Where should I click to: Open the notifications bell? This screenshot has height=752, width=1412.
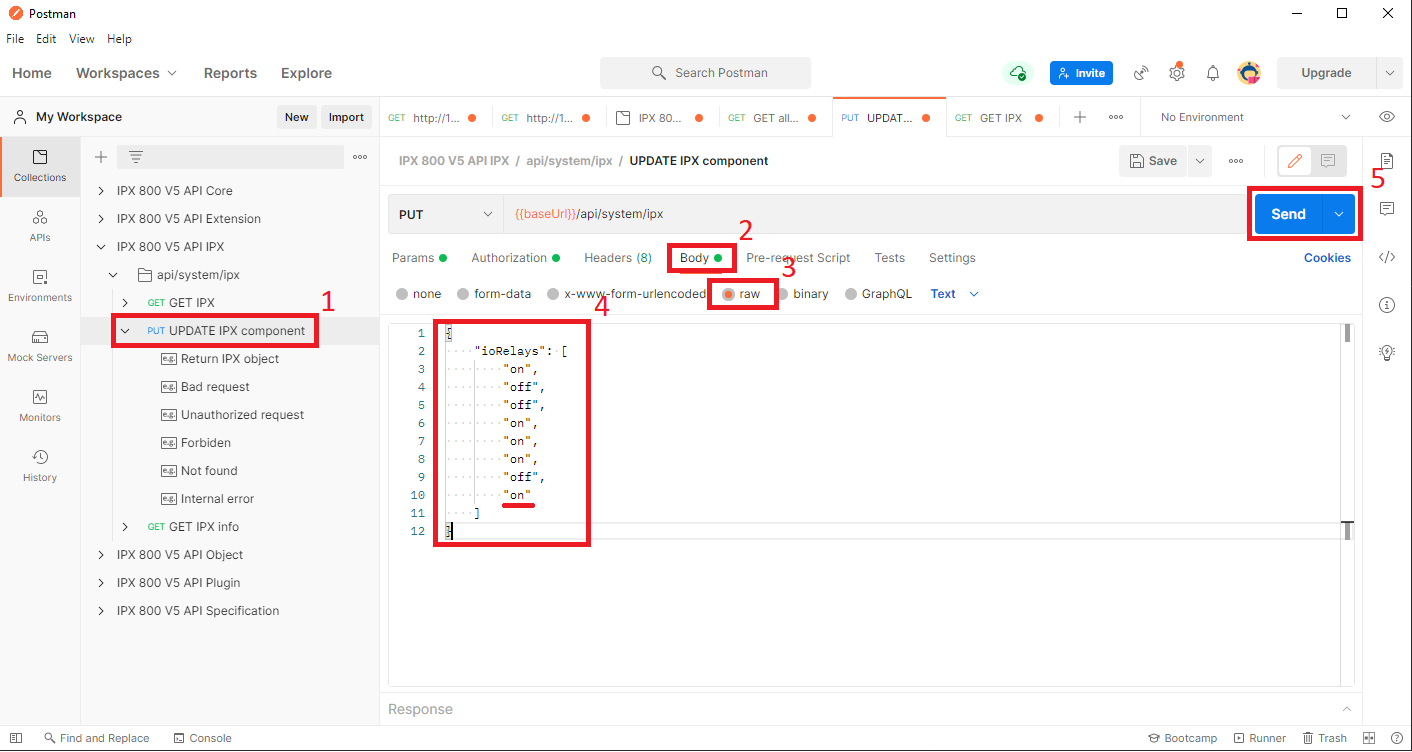pos(1213,73)
